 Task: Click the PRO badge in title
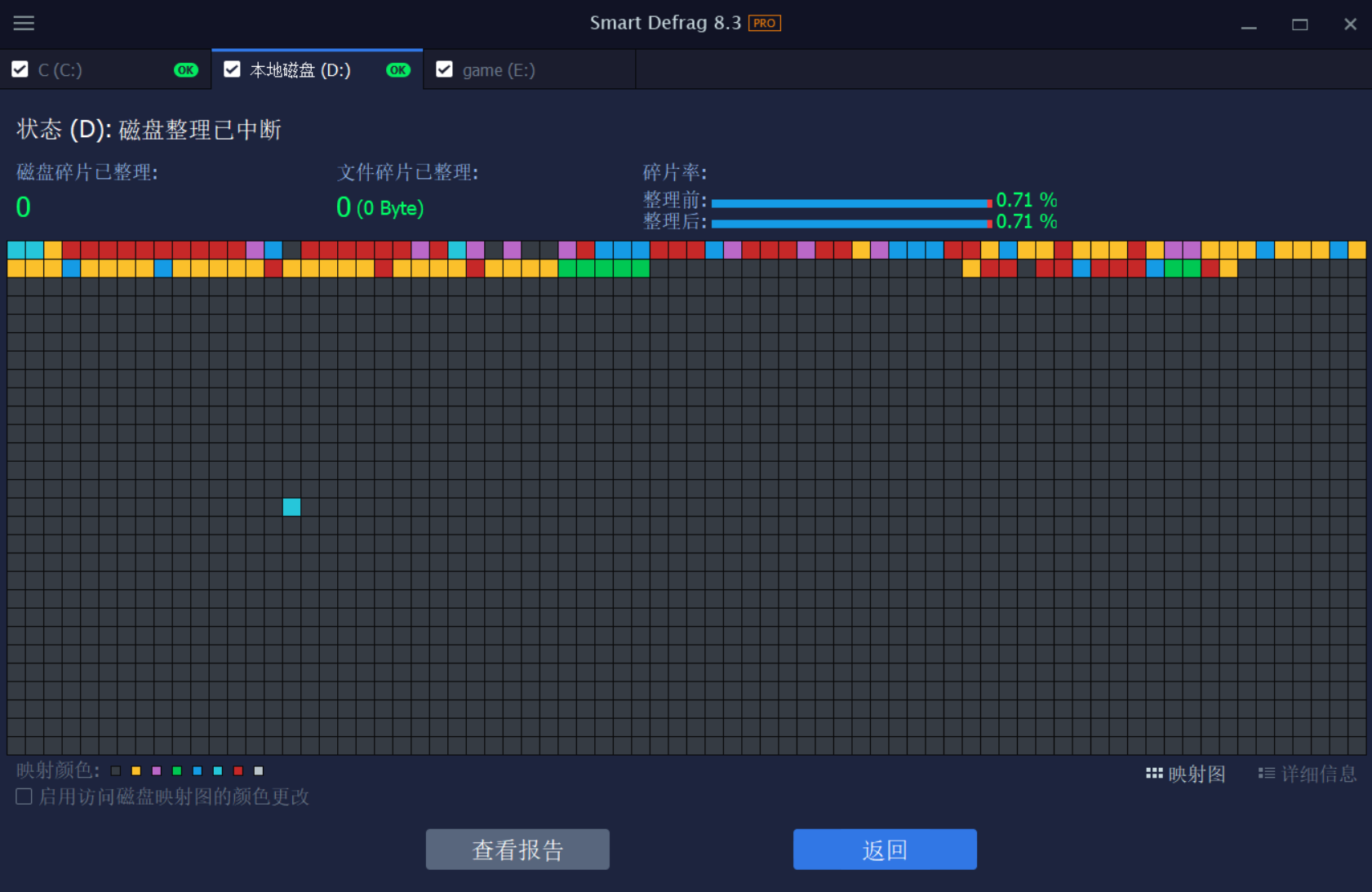(765, 23)
